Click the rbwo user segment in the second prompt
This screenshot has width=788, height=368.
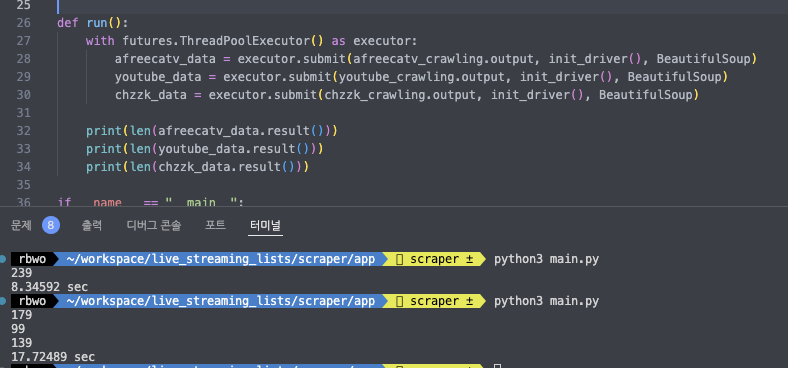[x=32, y=301]
